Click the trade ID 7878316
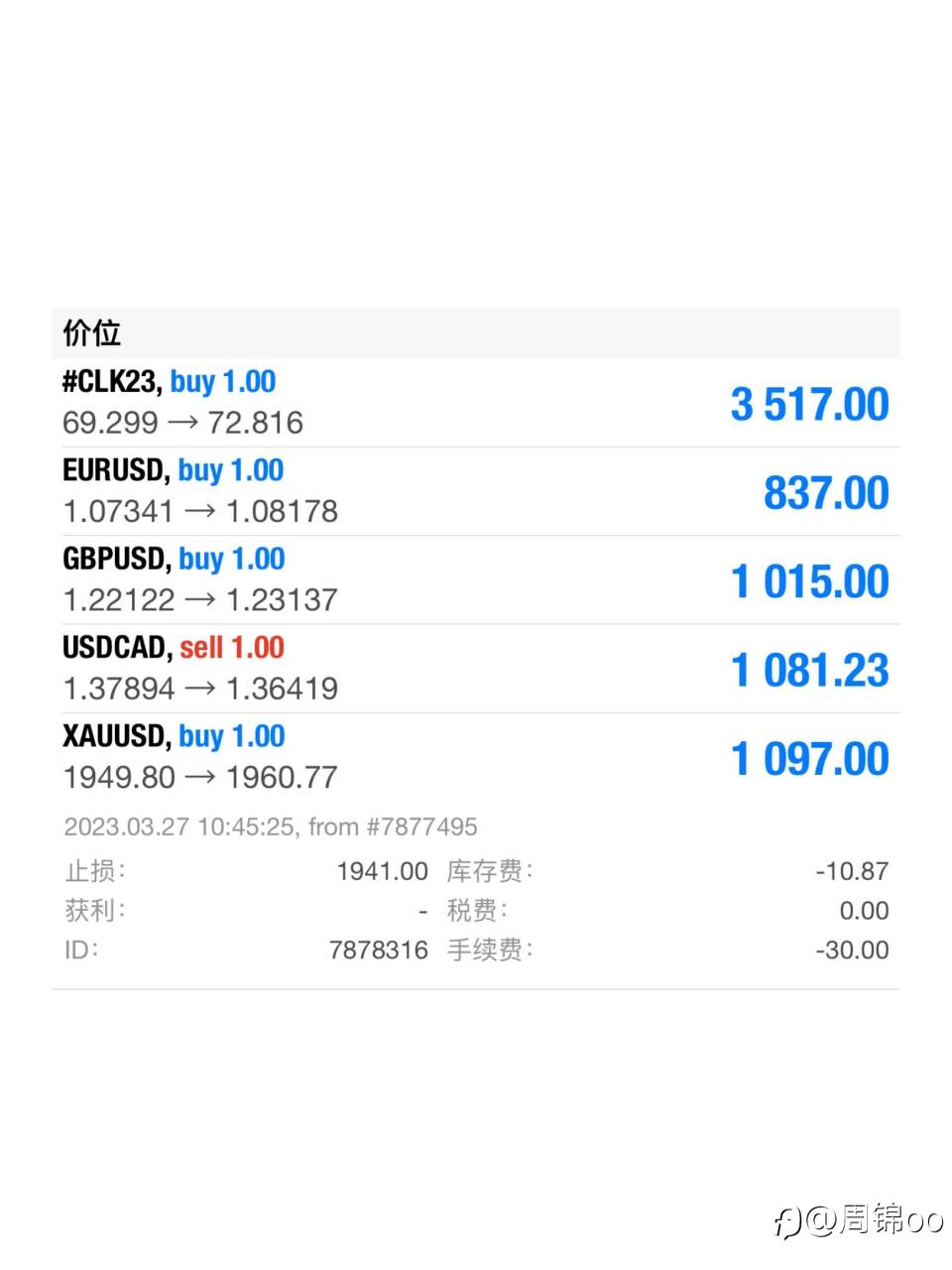This screenshot has width=952, height=1270. [378, 950]
